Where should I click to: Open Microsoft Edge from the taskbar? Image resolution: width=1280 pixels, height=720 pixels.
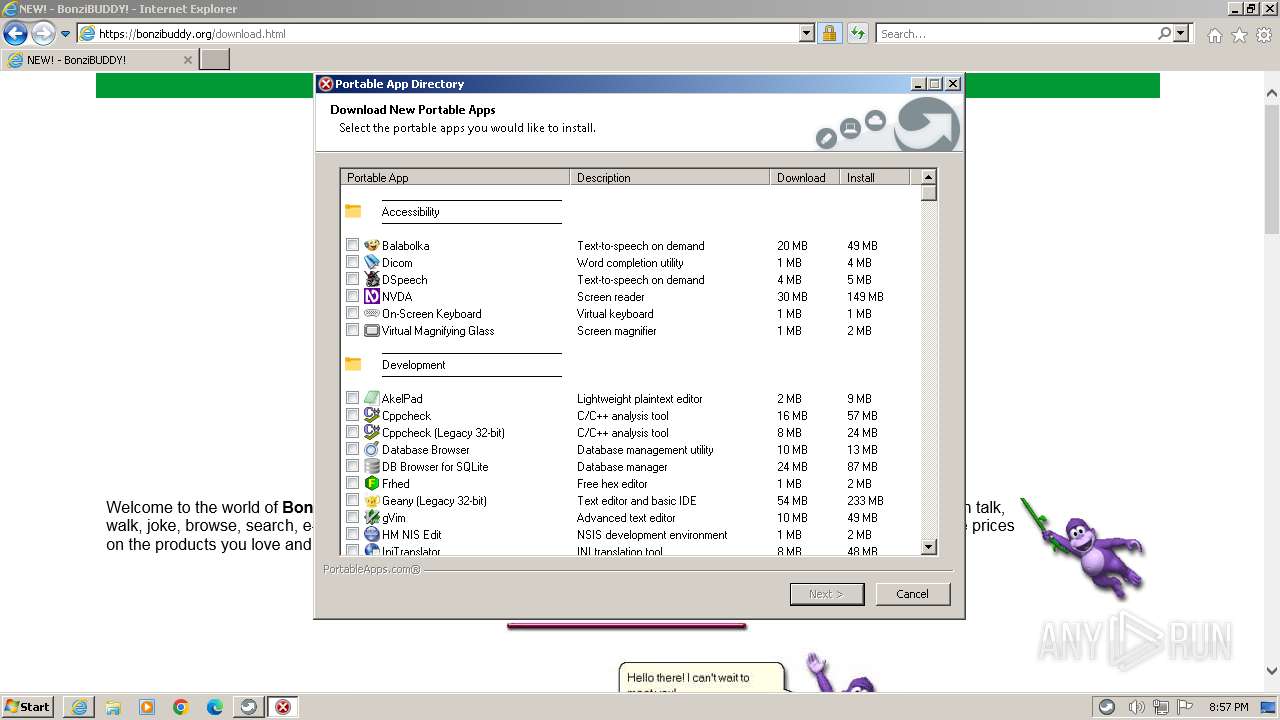click(x=215, y=707)
